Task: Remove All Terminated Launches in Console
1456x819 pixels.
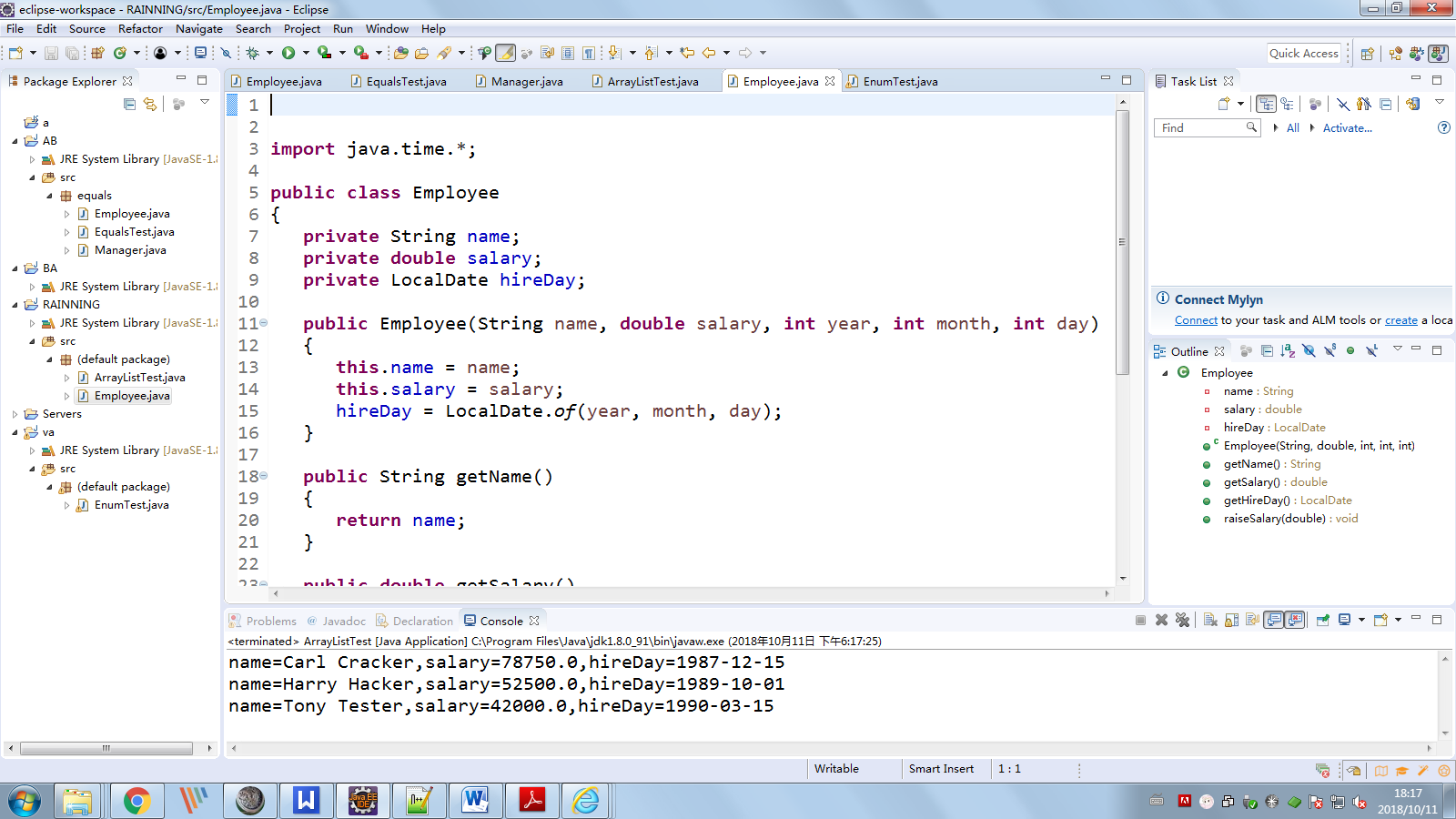Action: [x=1182, y=620]
